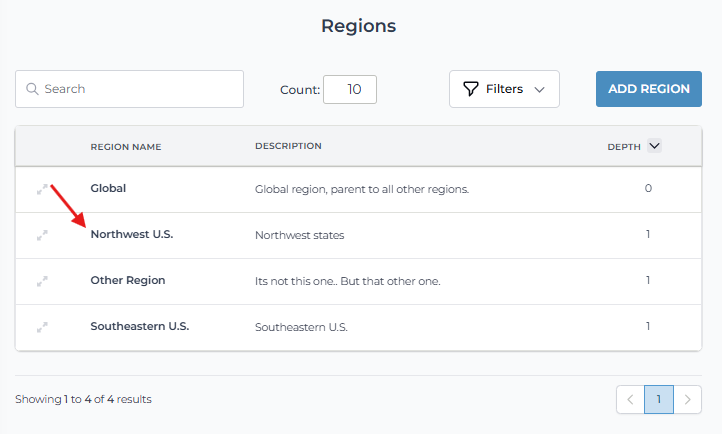This screenshot has height=434, width=722.
Task: Select the Other Region row name
Action: [x=128, y=281]
